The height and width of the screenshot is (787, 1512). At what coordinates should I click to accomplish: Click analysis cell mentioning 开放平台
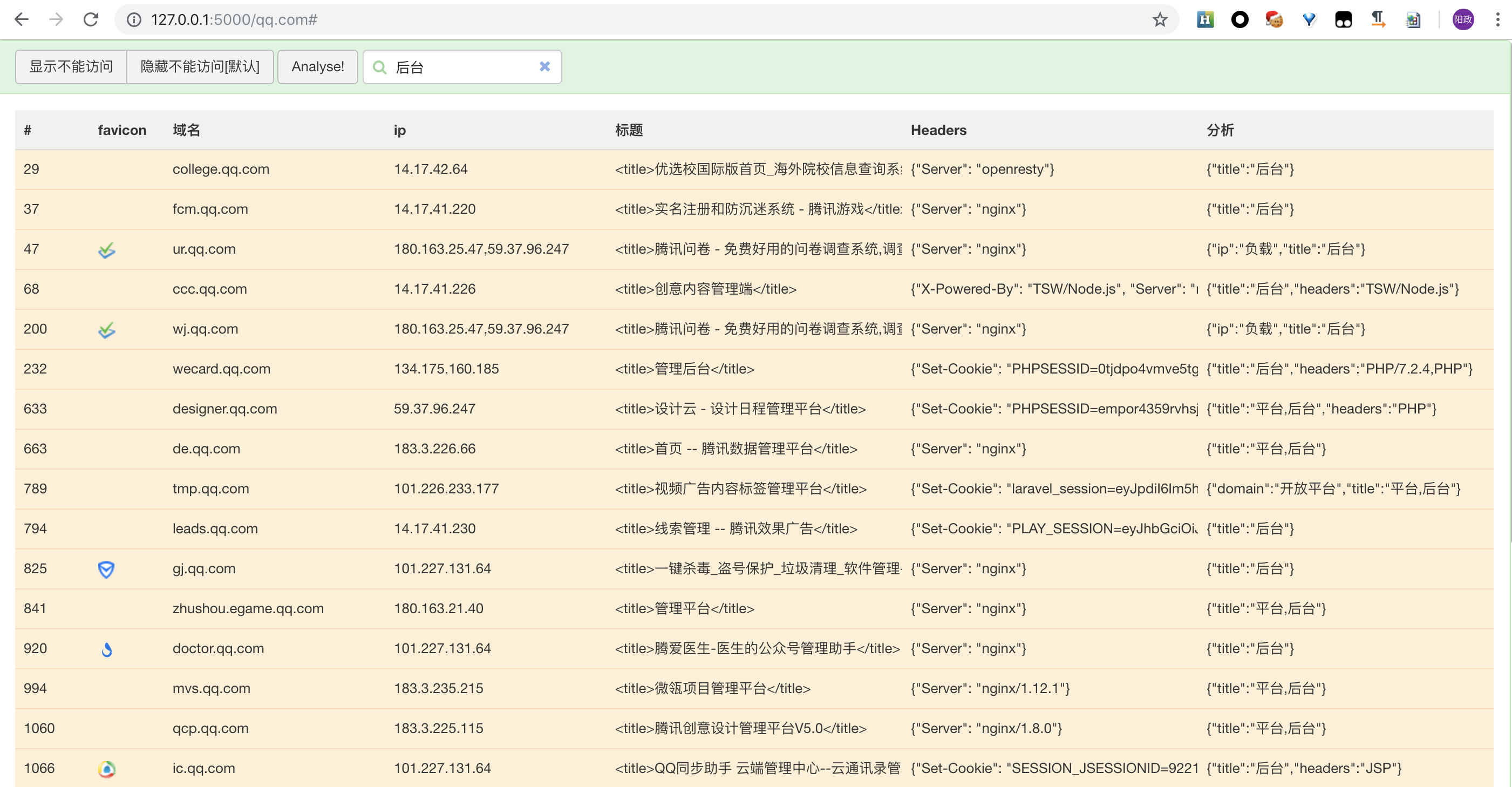tap(1333, 489)
